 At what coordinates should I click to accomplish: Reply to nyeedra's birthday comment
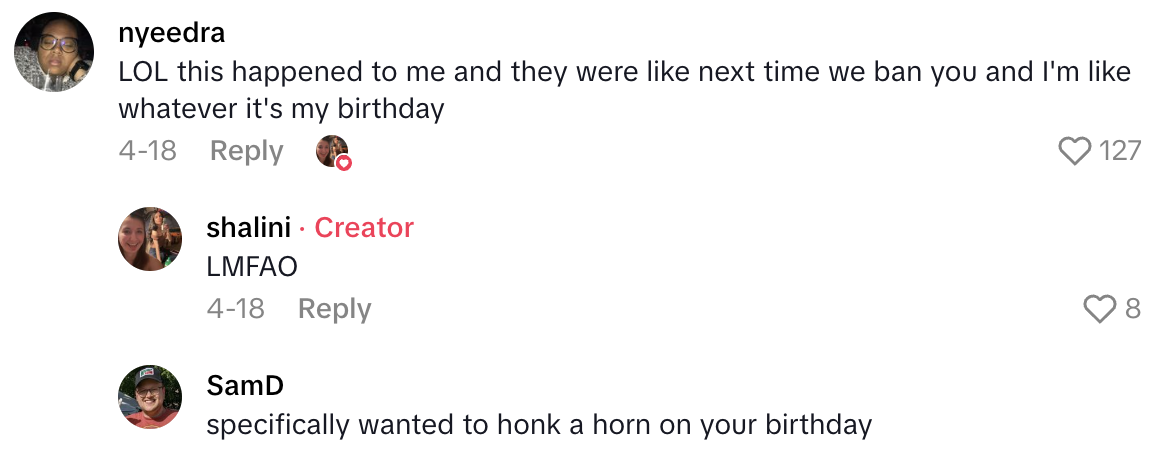click(x=246, y=151)
